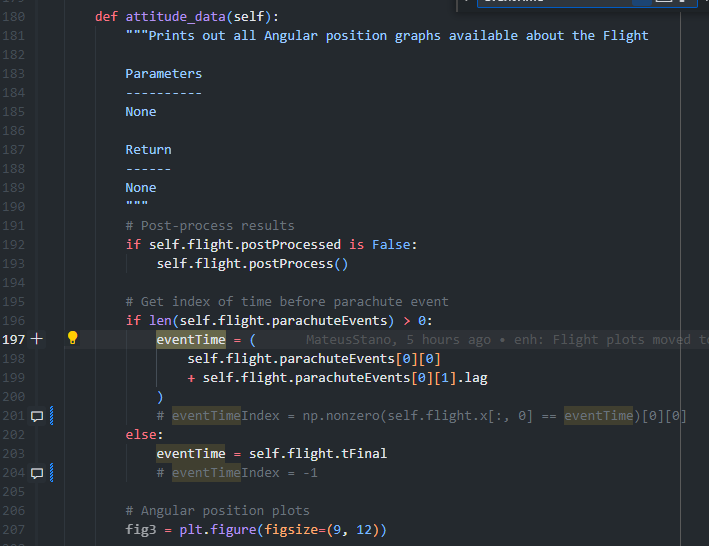Viewport: 709px width, 546px height.
Task: Click line number 192 in the gutter
Action: [x=14, y=245]
